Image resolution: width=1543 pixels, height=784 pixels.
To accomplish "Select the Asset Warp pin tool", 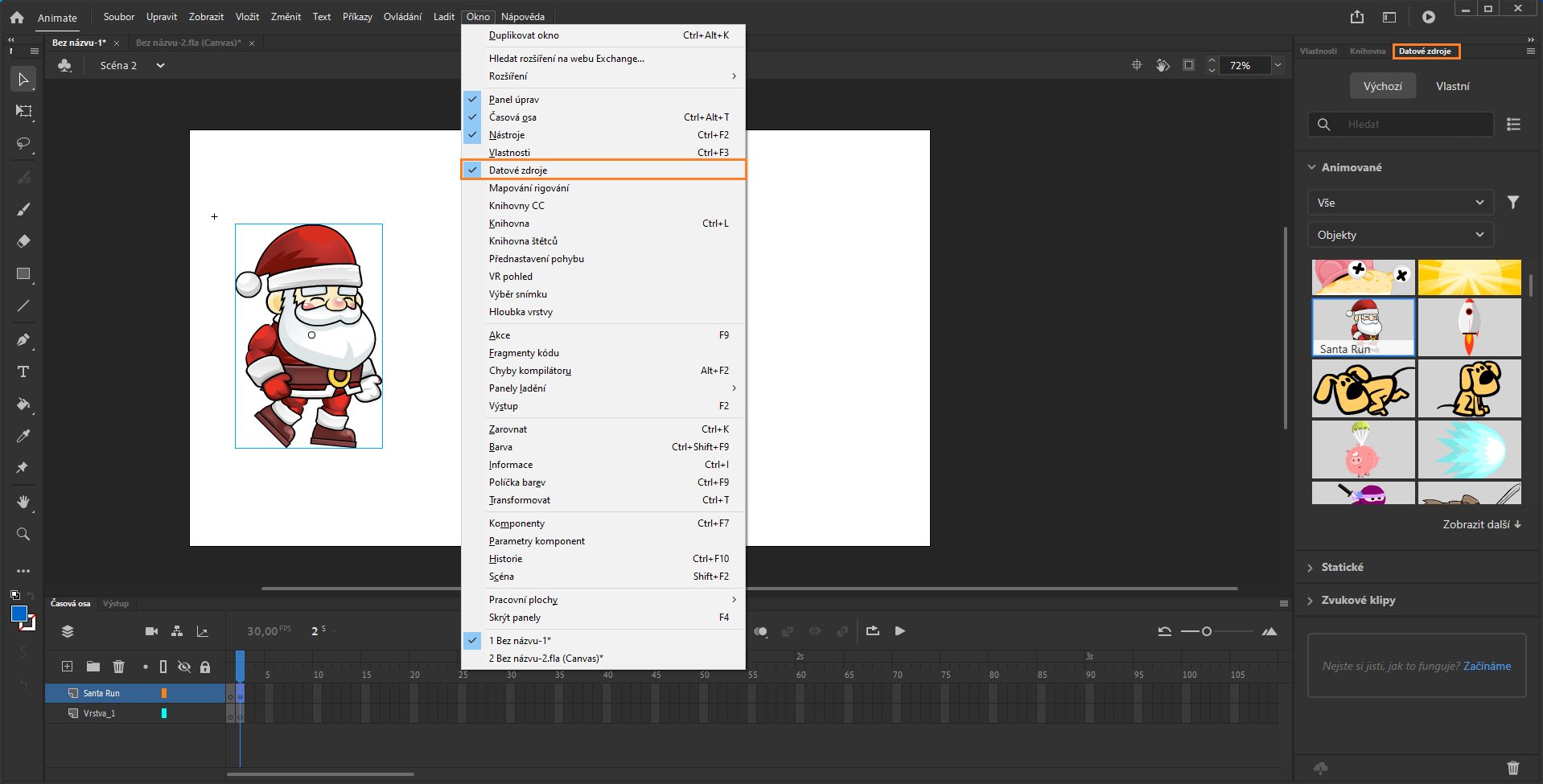I will (x=23, y=468).
